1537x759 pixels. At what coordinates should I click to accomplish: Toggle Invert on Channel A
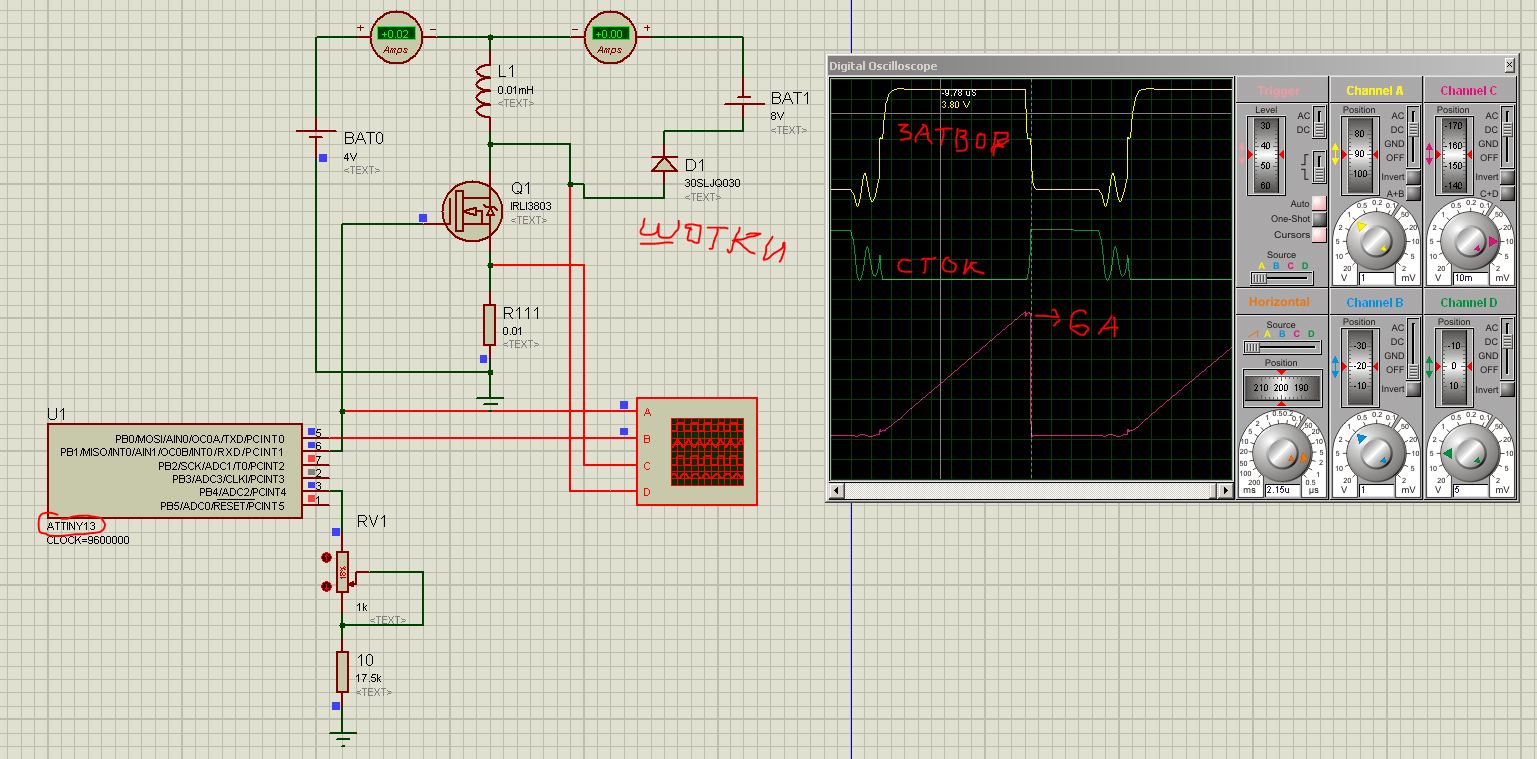point(1413,177)
